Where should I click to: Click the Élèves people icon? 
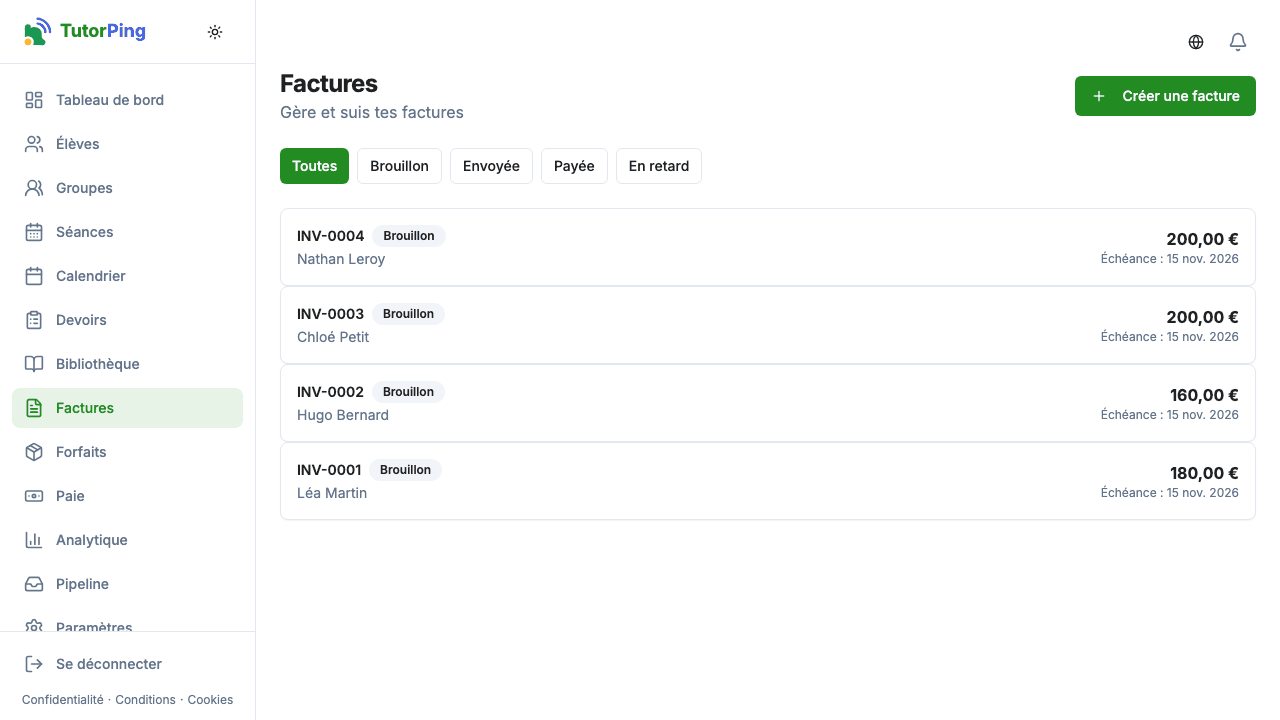[34, 144]
